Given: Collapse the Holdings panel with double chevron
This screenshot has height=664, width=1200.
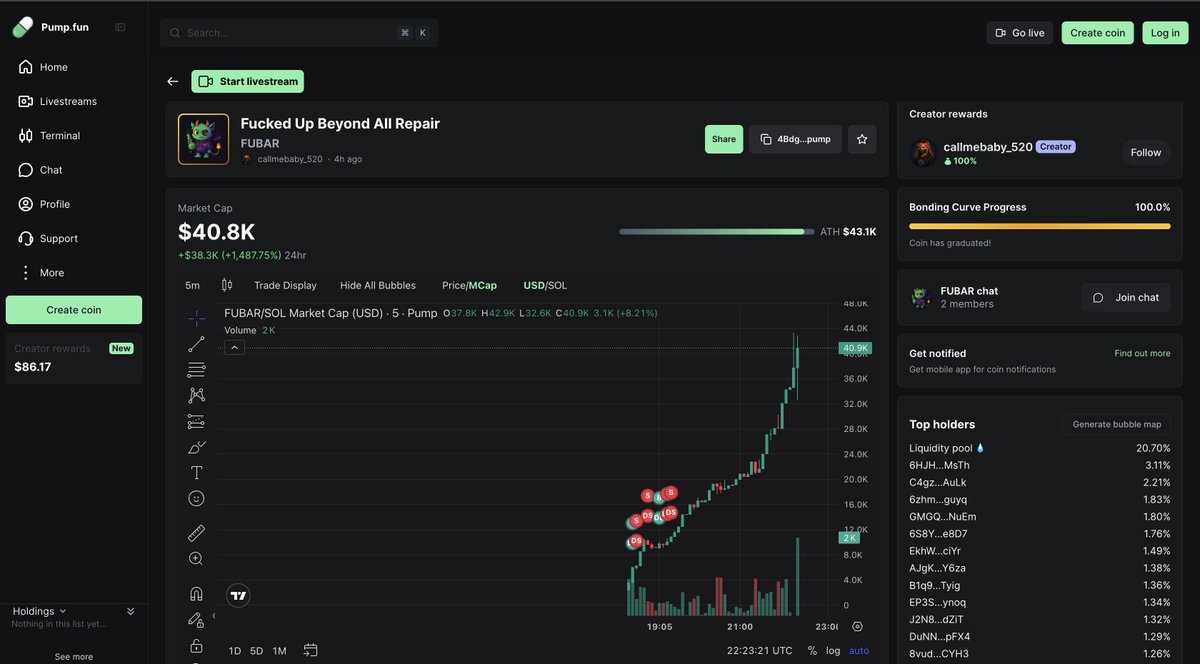Looking at the screenshot, I should (130, 611).
